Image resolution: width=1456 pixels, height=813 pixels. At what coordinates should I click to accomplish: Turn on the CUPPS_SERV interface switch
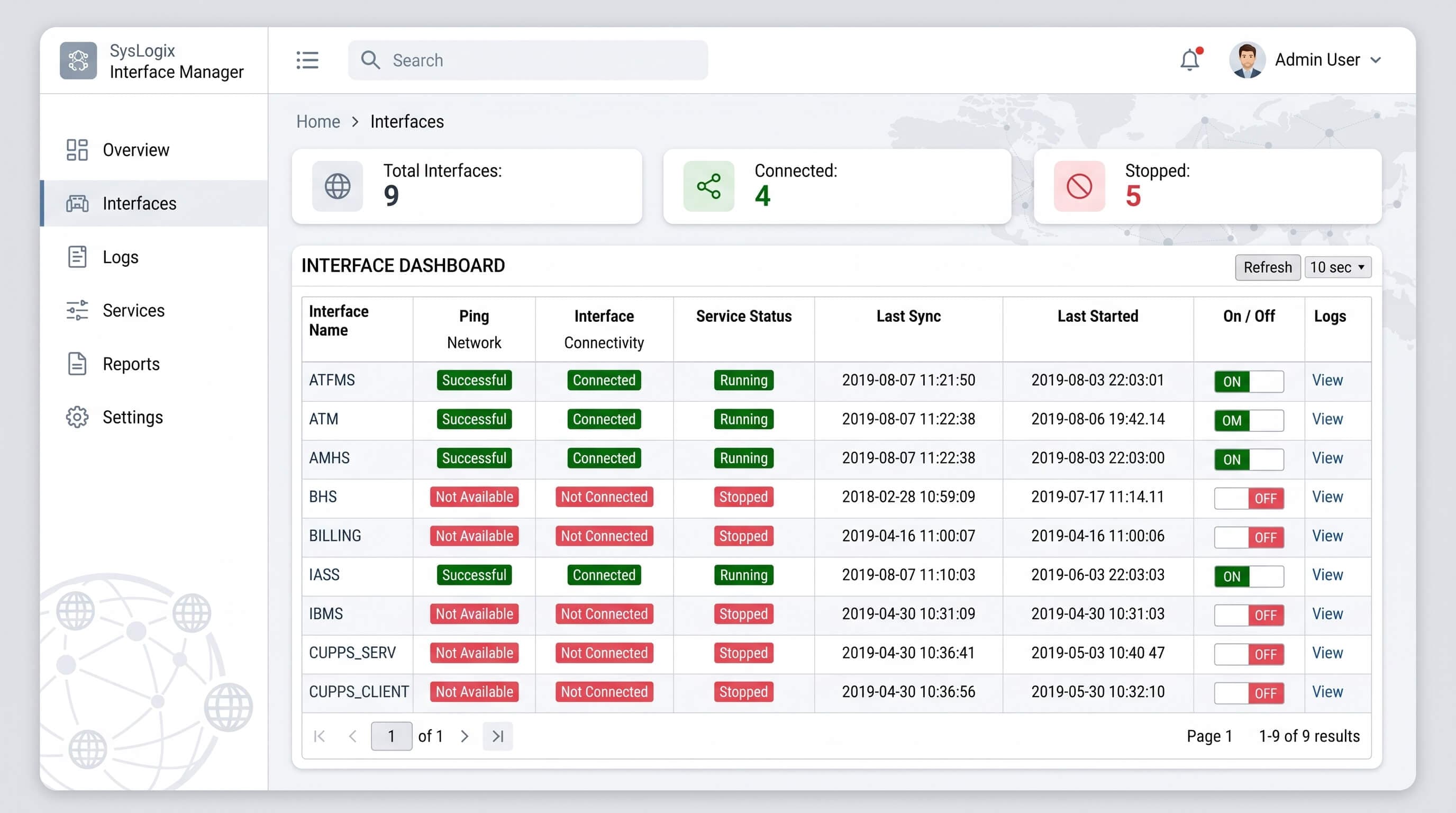coord(1249,654)
